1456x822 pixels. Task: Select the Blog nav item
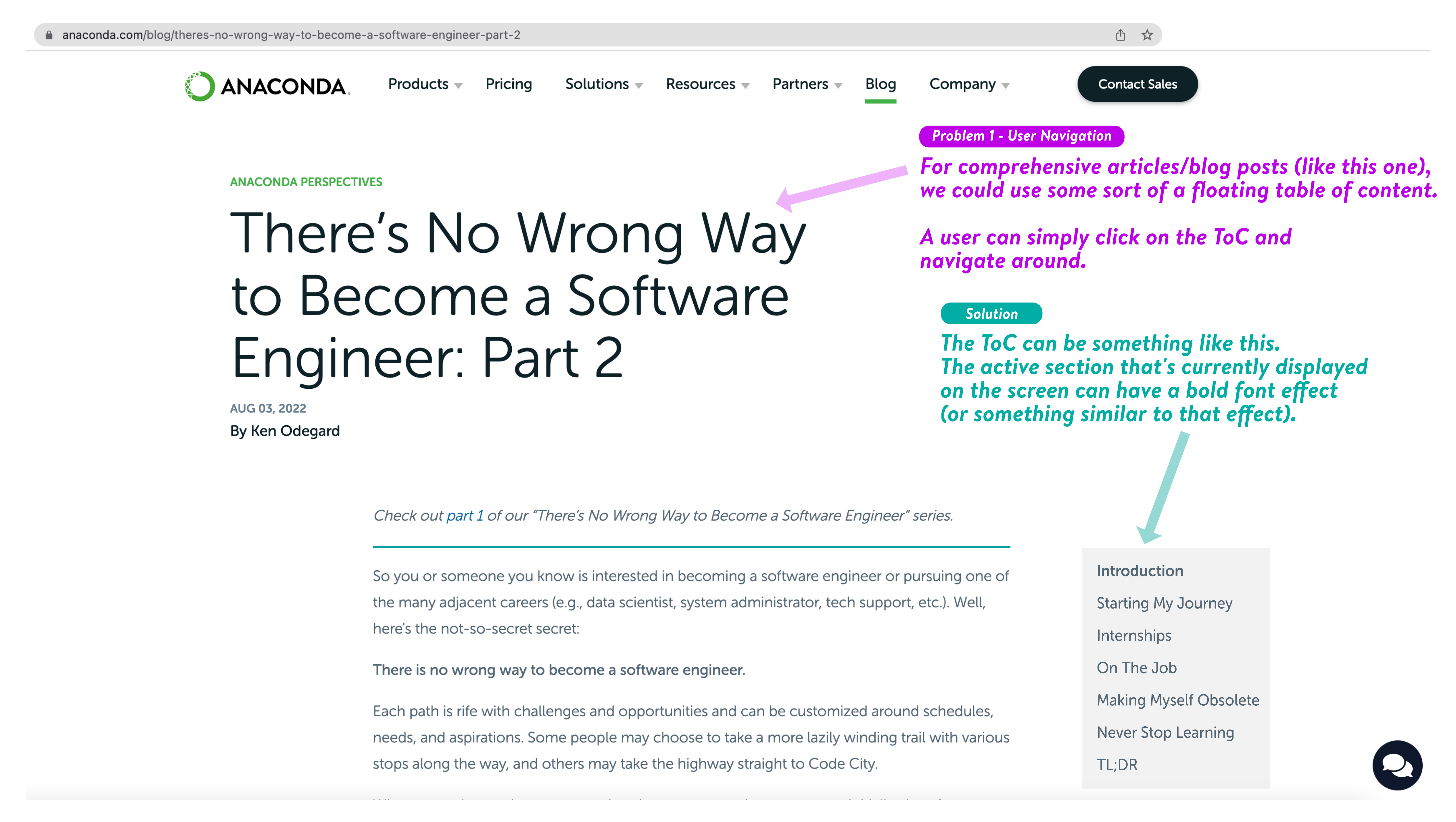coord(880,84)
